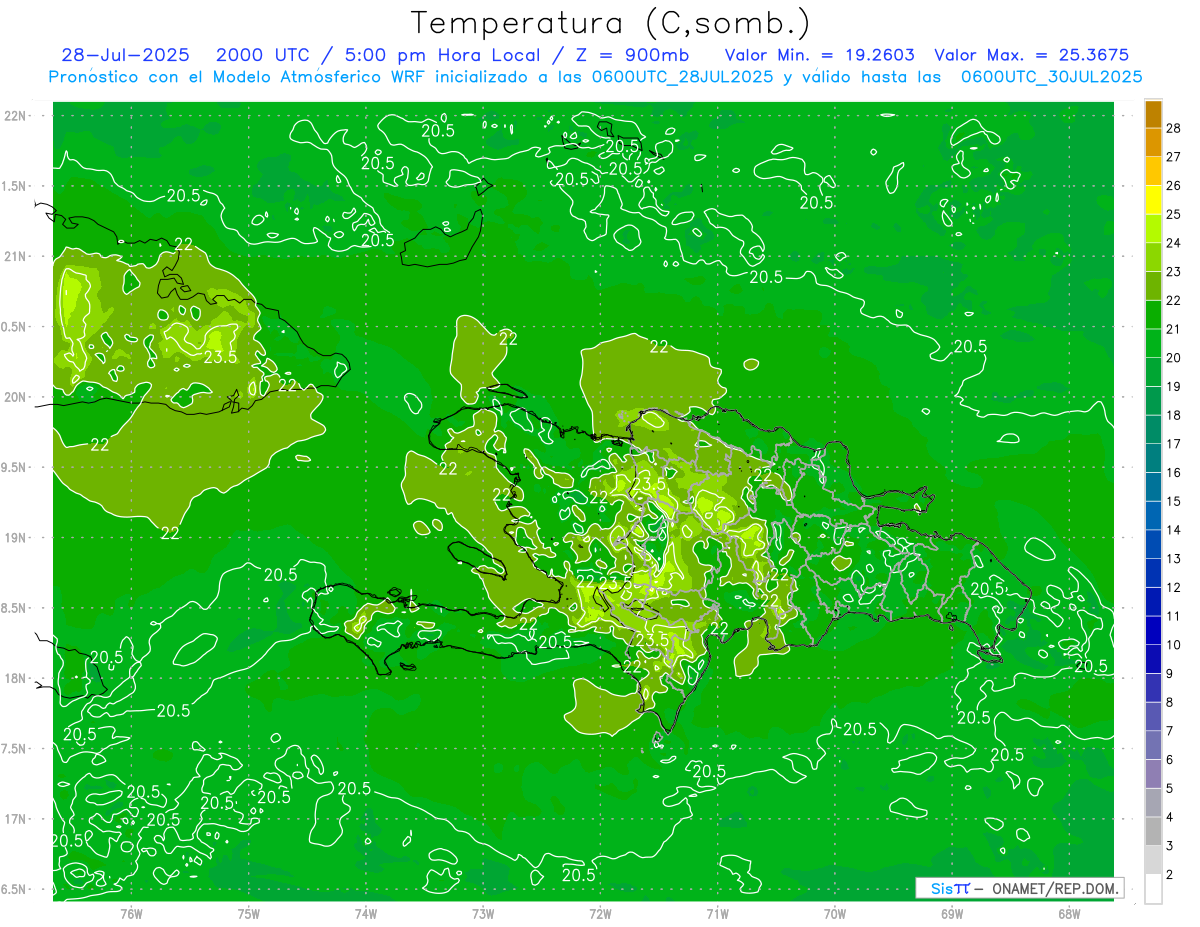
Task: Click the colorbar label "5"
Action: tap(1171, 789)
